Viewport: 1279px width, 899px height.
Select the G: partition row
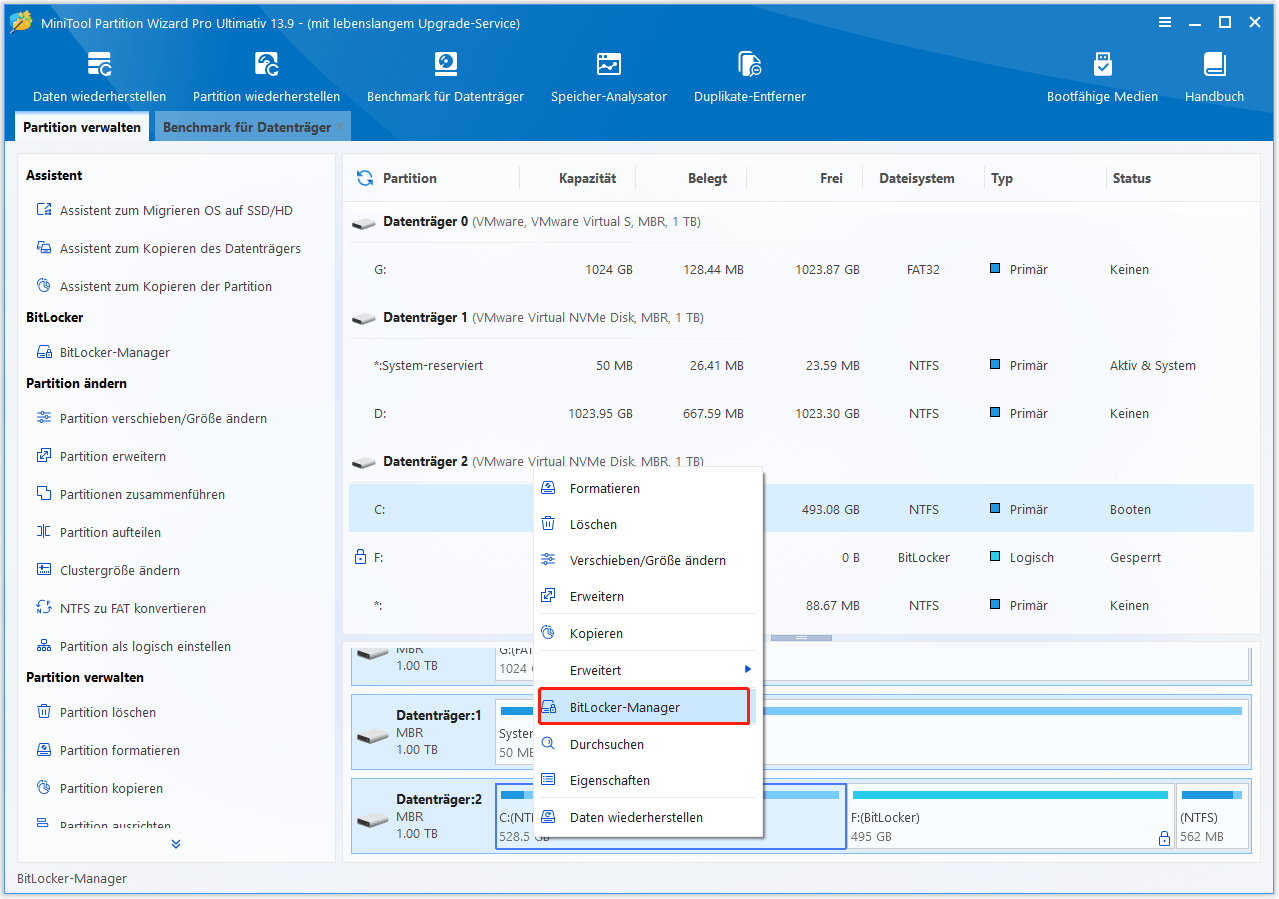click(800, 270)
